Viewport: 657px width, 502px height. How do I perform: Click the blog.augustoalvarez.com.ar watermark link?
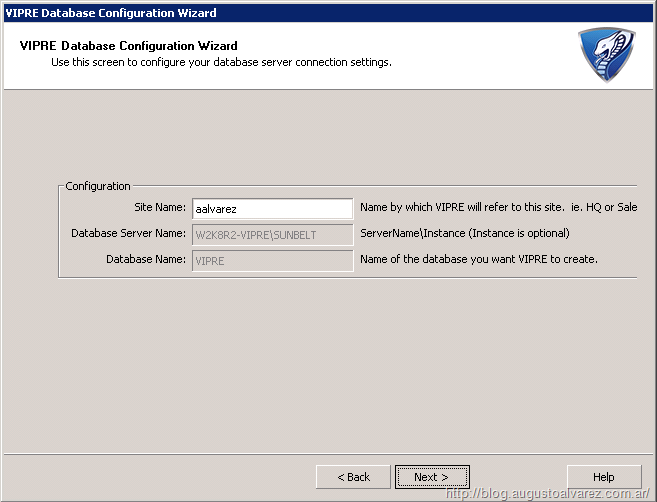tap(548, 494)
